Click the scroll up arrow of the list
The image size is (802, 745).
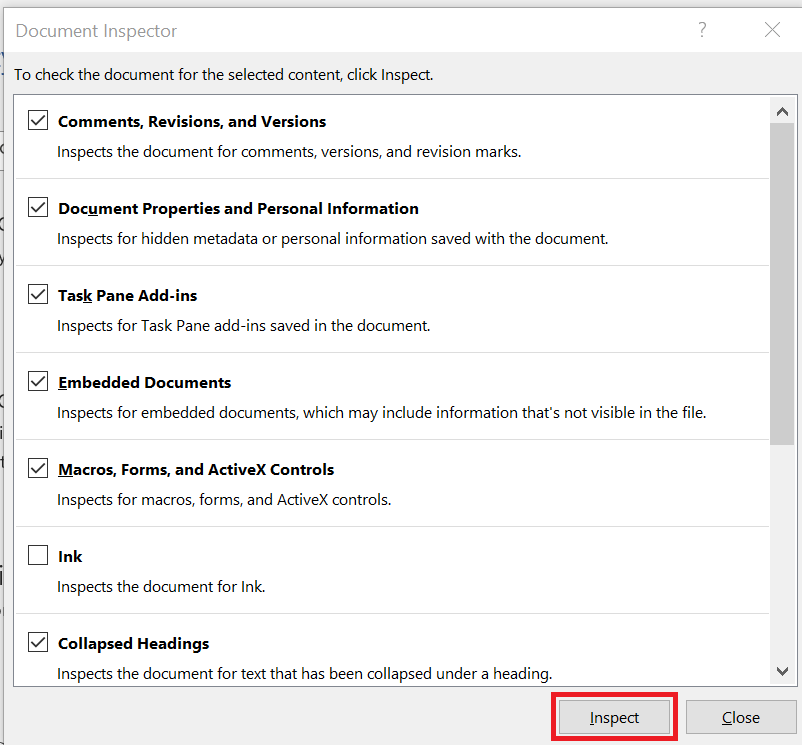(782, 111)
